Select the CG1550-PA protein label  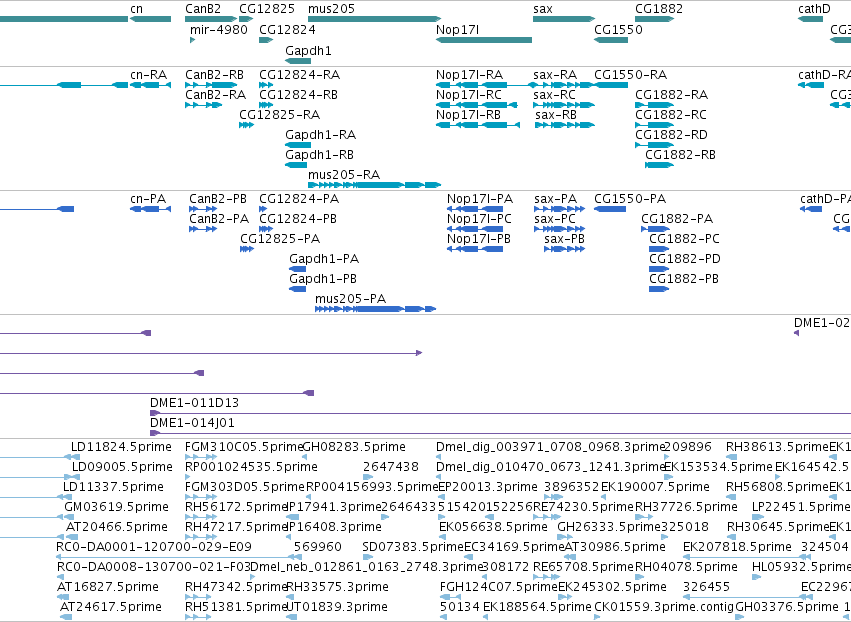point(630,199)
